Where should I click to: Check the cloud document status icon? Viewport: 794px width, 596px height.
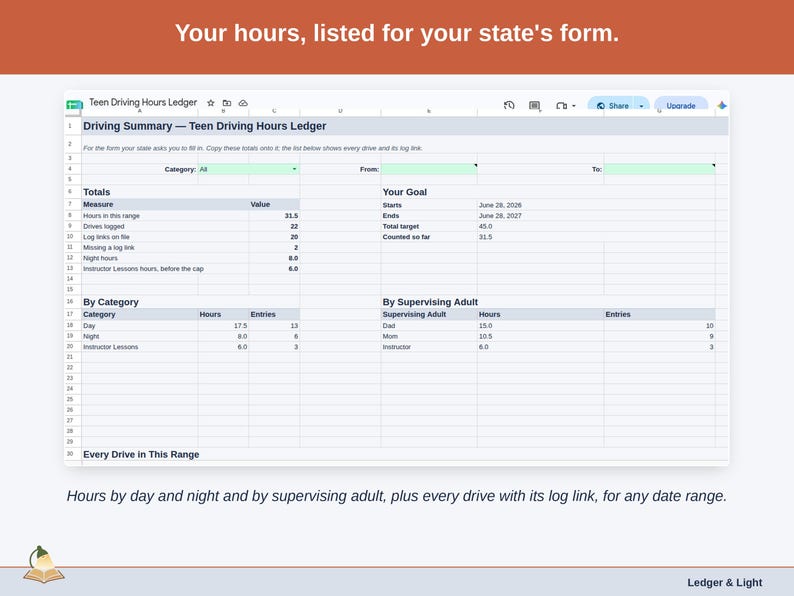click(243, 103)
